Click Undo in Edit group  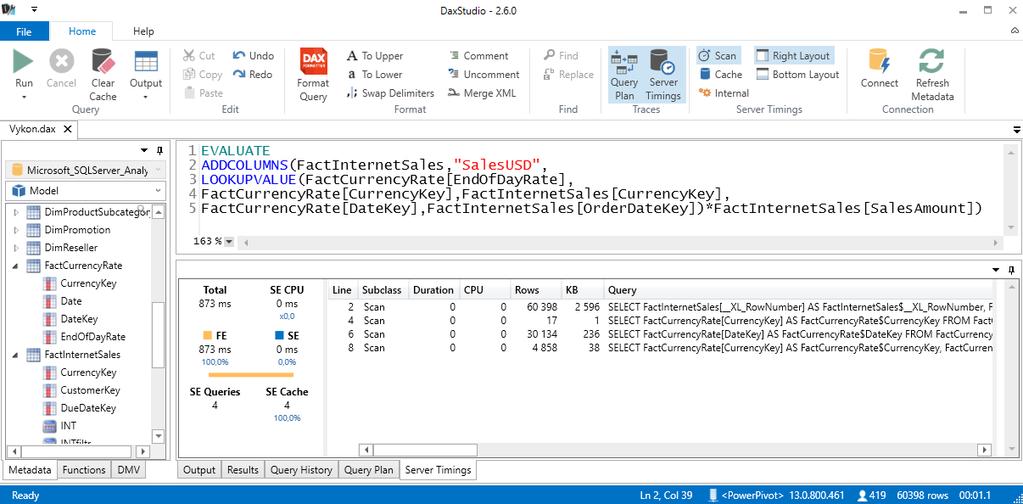253,56
